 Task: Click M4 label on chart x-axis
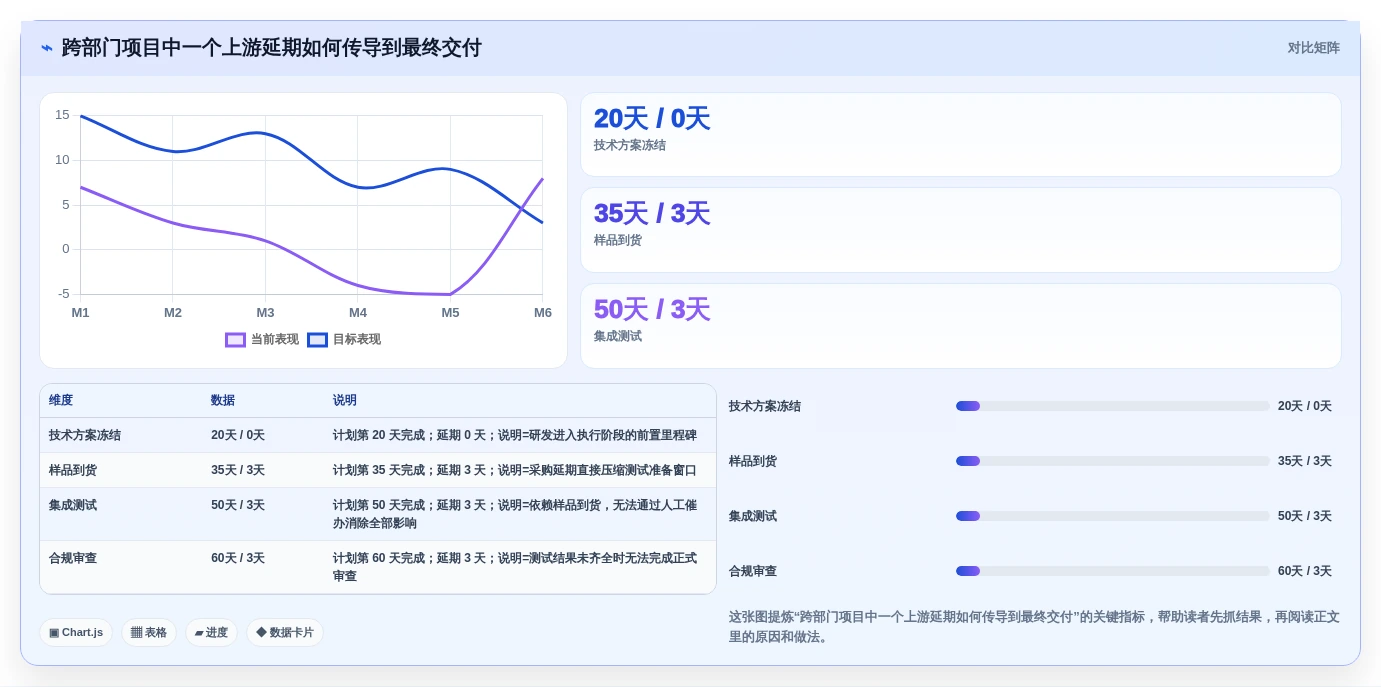click(358, 313)
